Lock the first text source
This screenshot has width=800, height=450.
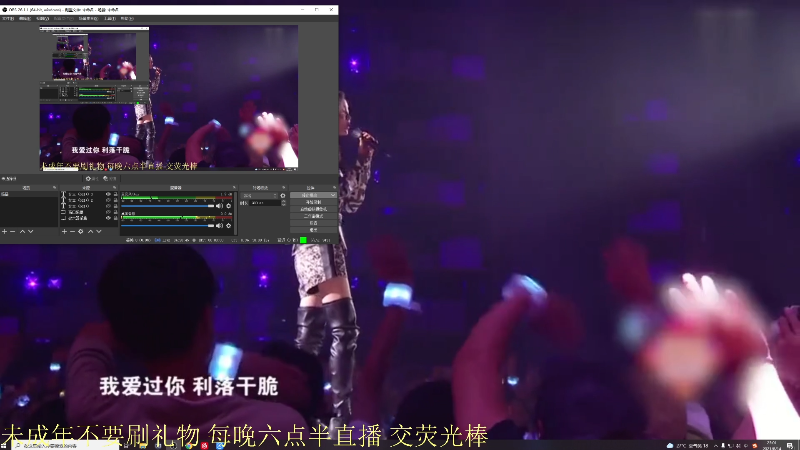click(x=115, y=194)
